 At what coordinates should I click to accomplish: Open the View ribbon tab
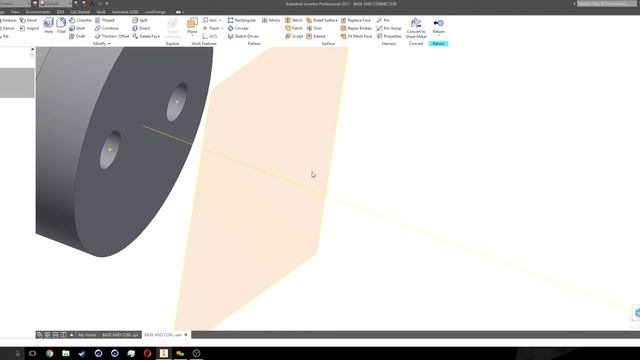point(15,12)
